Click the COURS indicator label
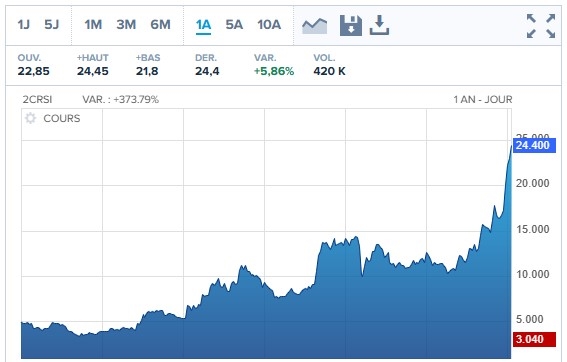The width and height of the screenshot is (567, 362). tap(62, 119)
